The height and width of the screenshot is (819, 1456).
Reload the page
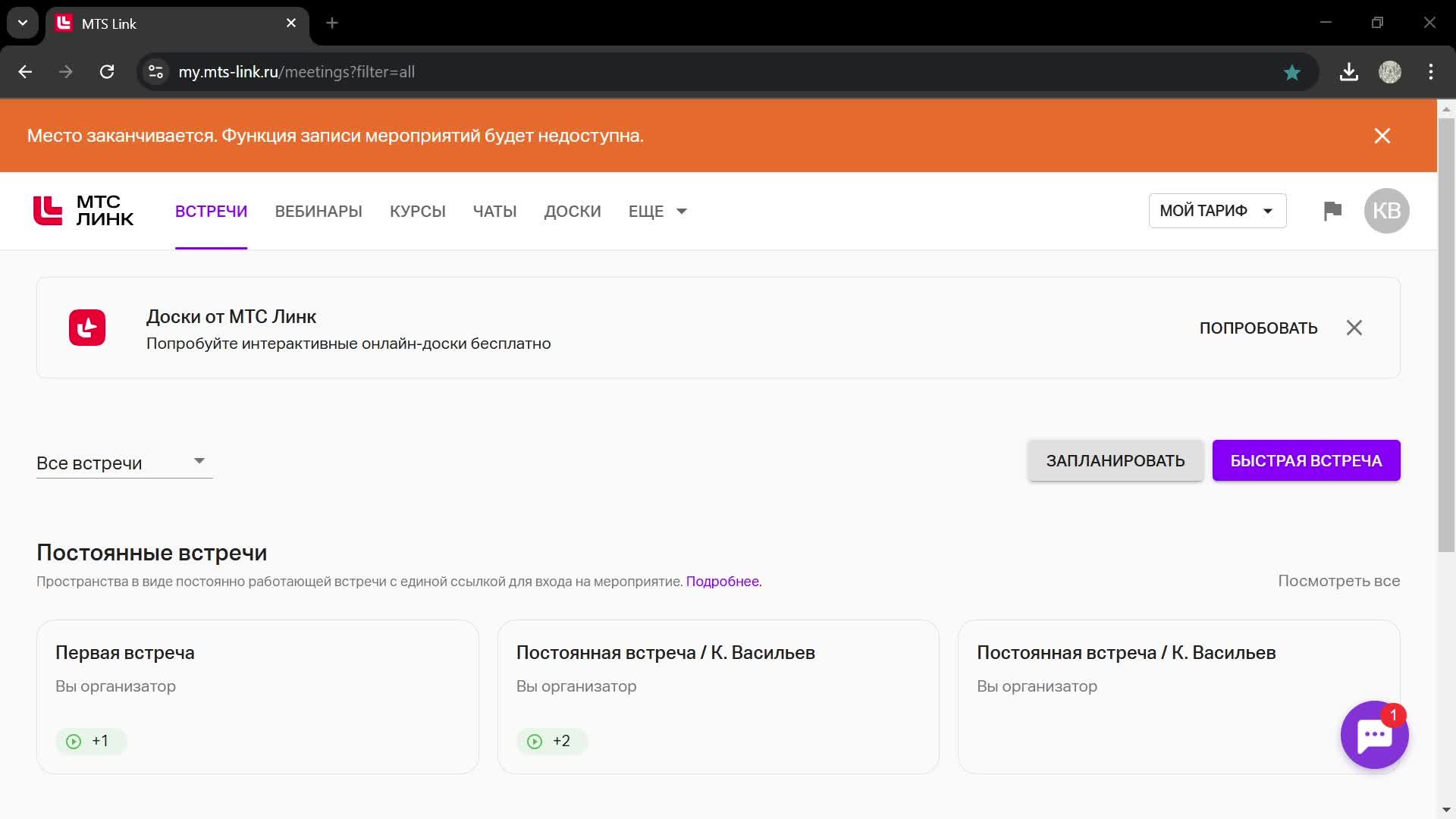107,72
